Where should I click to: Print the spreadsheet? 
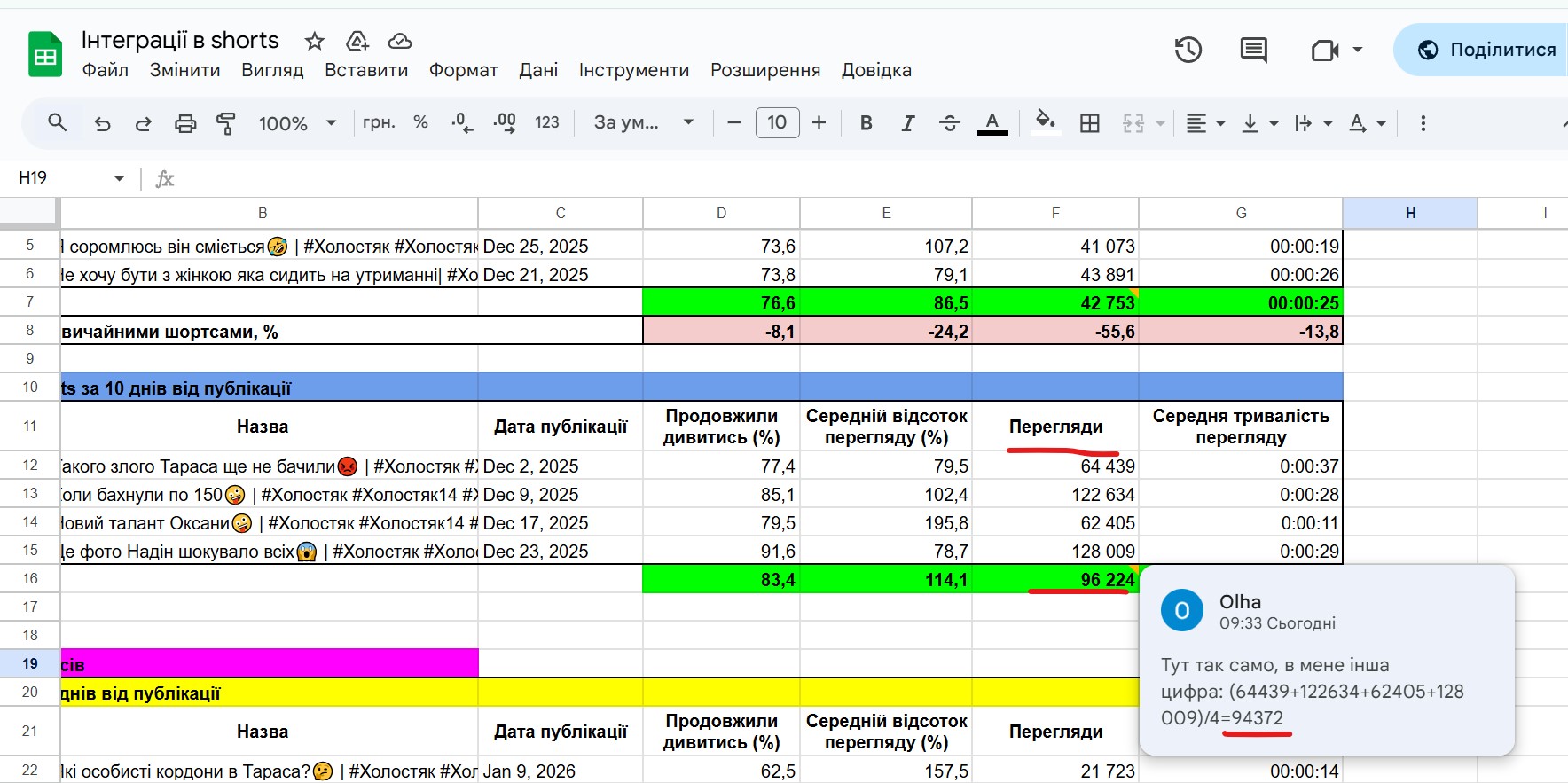pyautogui.click(x=184, y=123)
